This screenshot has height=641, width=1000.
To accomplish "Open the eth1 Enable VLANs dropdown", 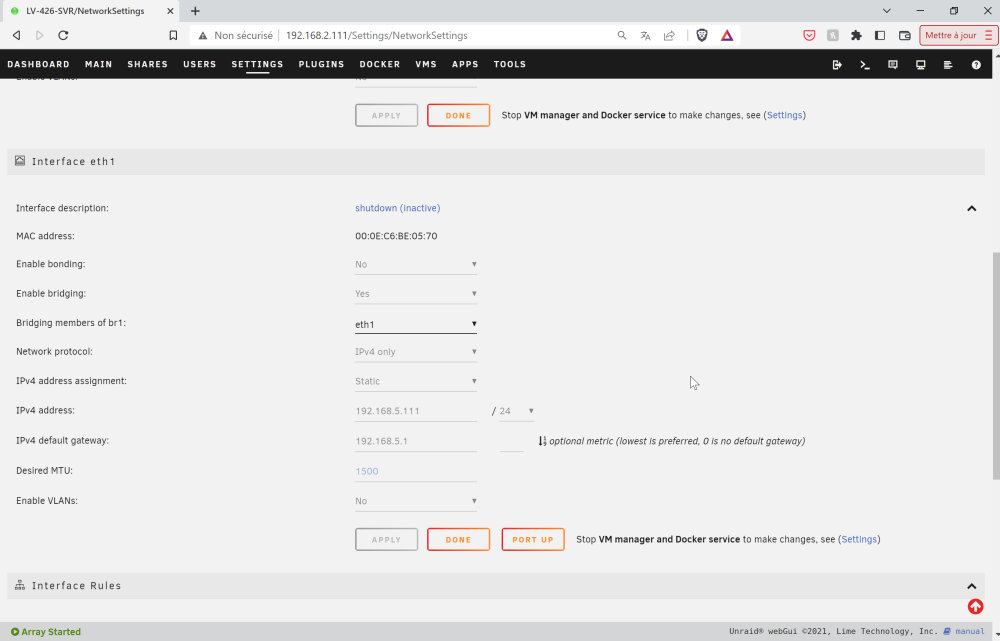I will point(416,501).
